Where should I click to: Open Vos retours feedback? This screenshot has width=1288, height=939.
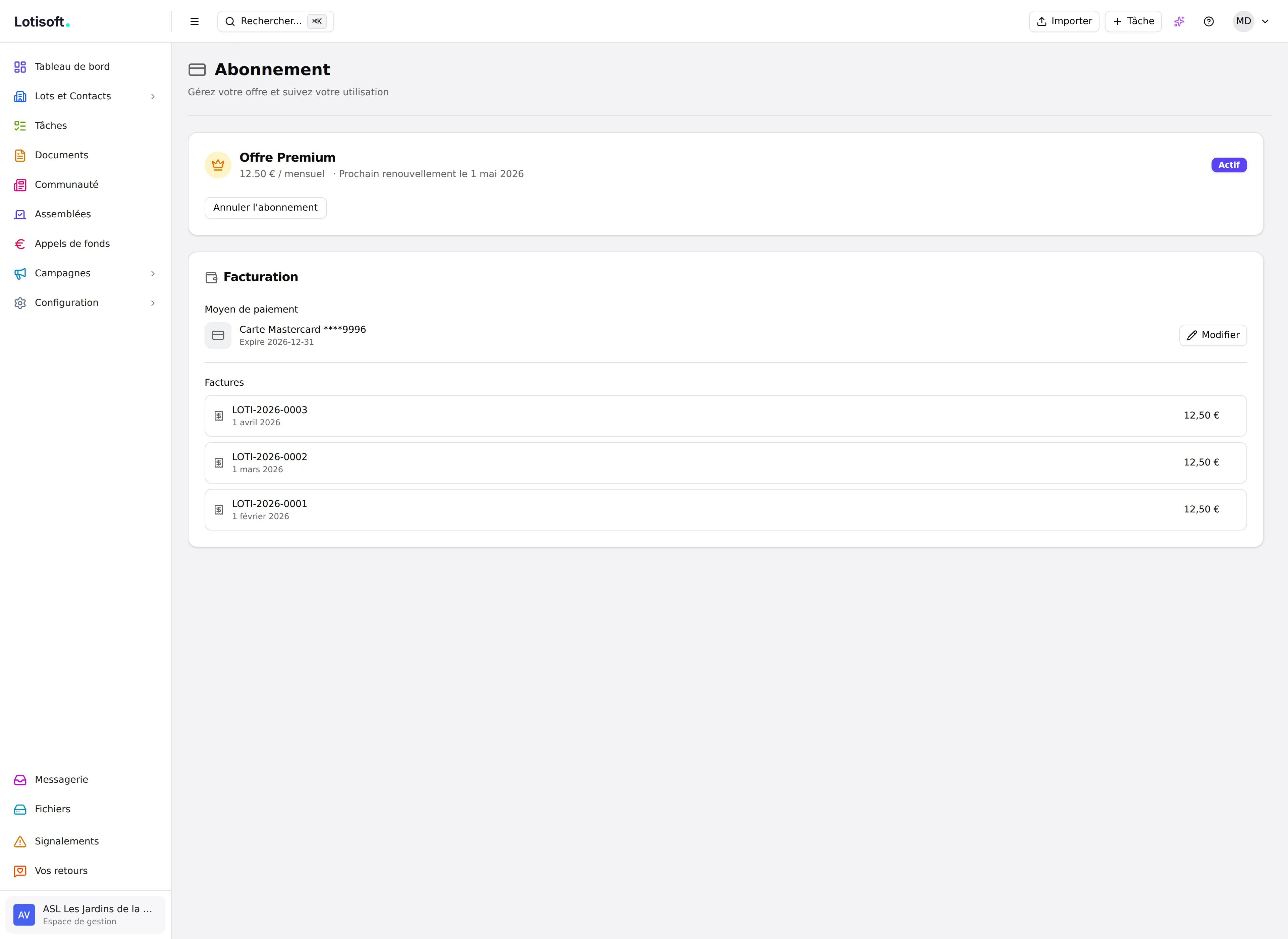tap(85, 871)
